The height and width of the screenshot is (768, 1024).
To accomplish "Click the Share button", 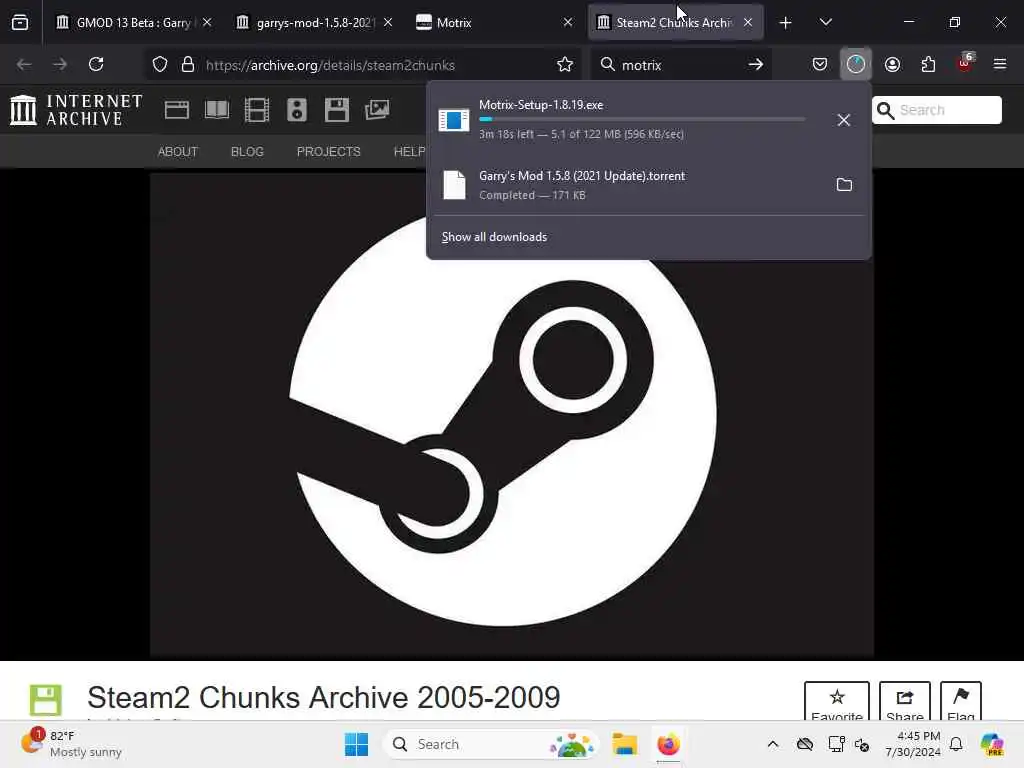I will 904,702.
